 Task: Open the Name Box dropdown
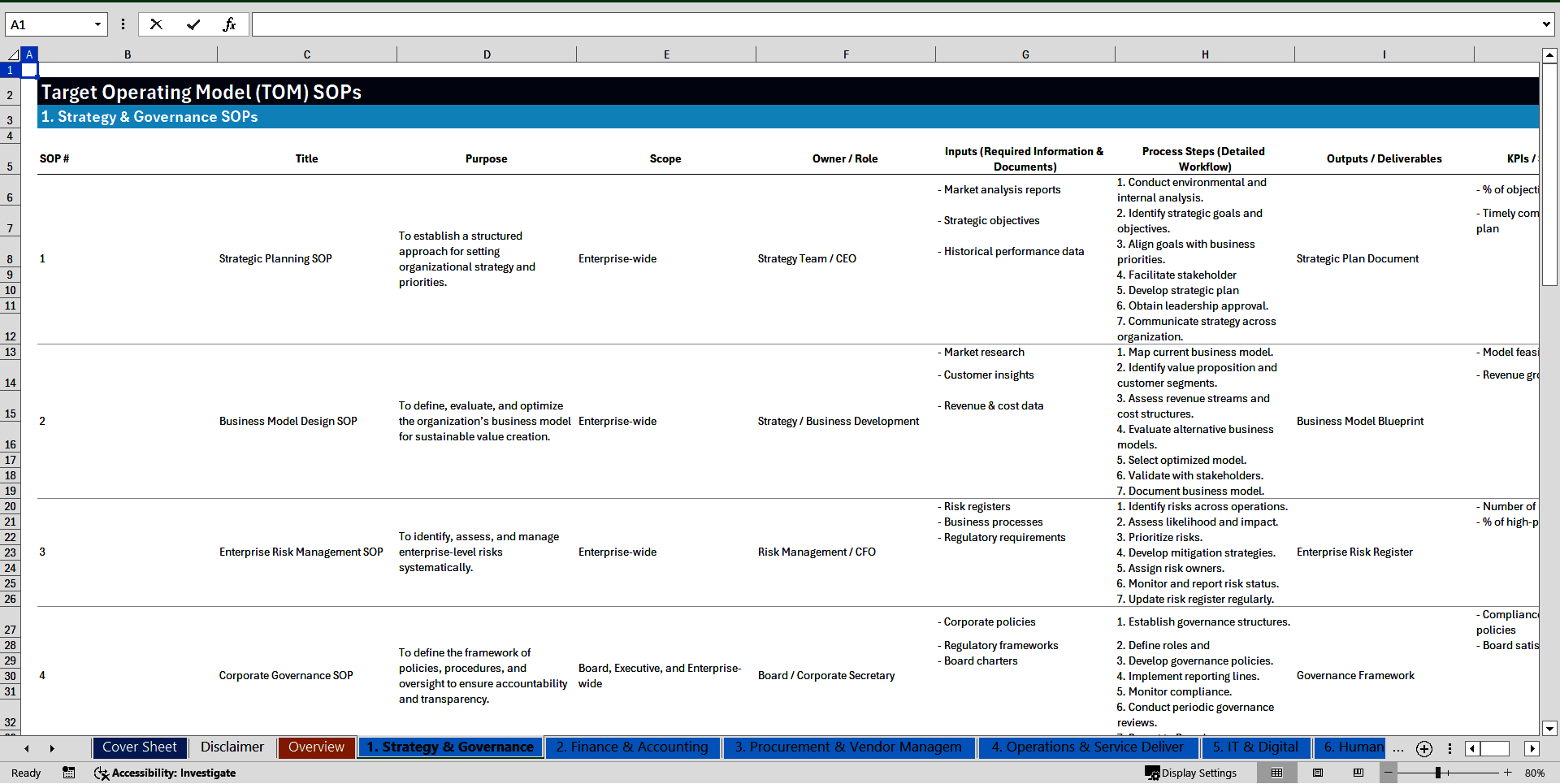click(97, 24)
